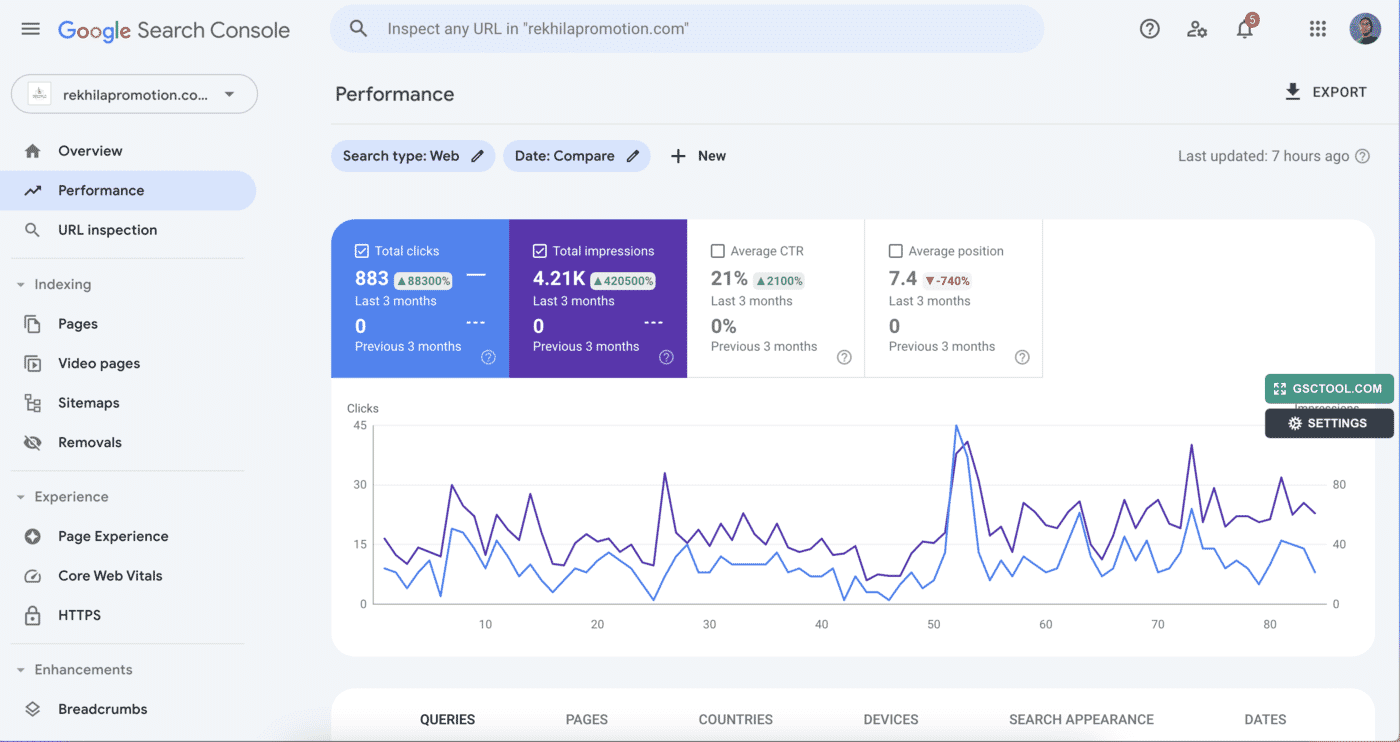The width and height of the screenshot is (1400, 742).
Task: Open Last updated help icon
Action: 1362,156
